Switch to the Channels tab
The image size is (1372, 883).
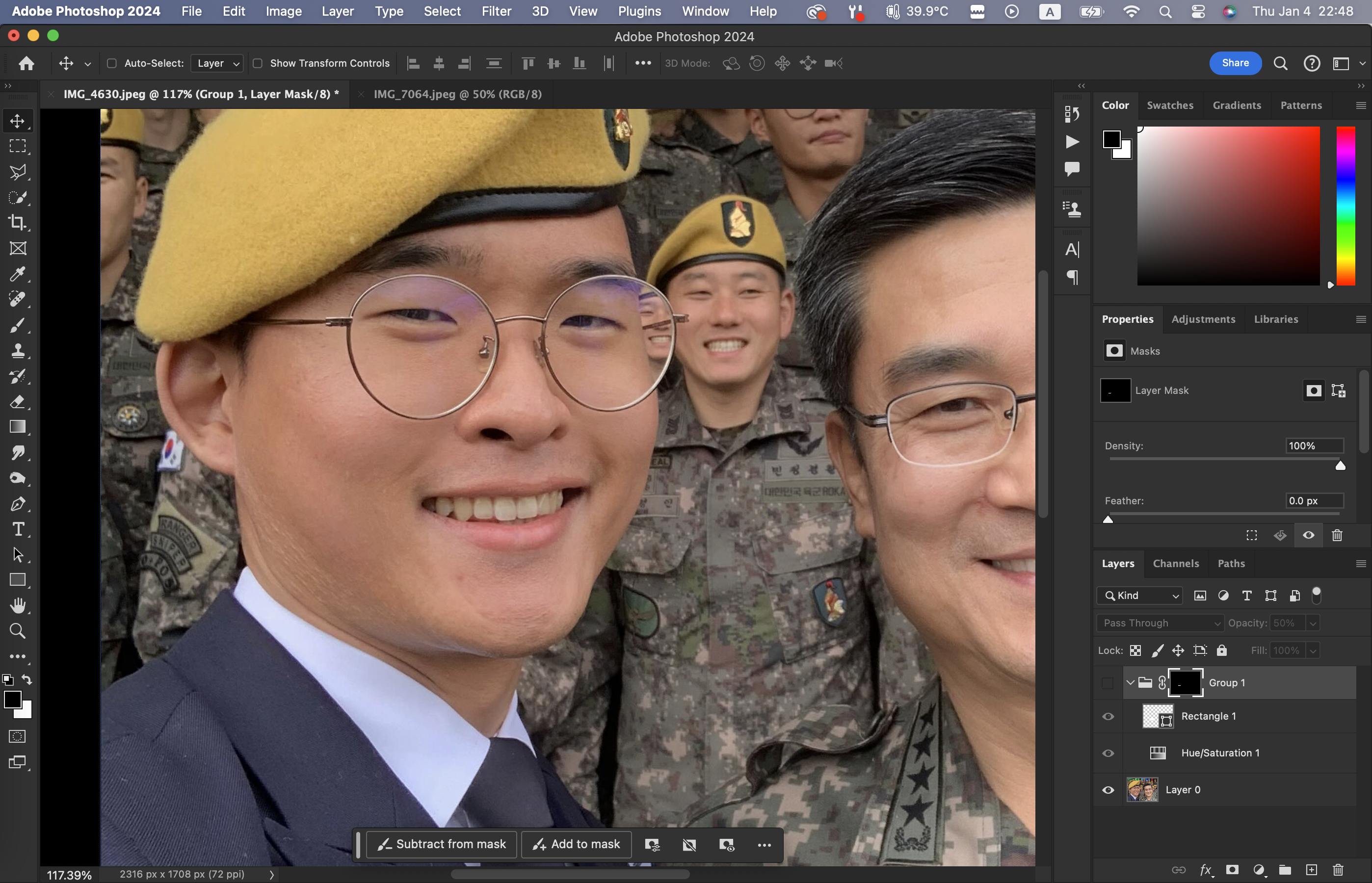click(x=1175, y=563)
